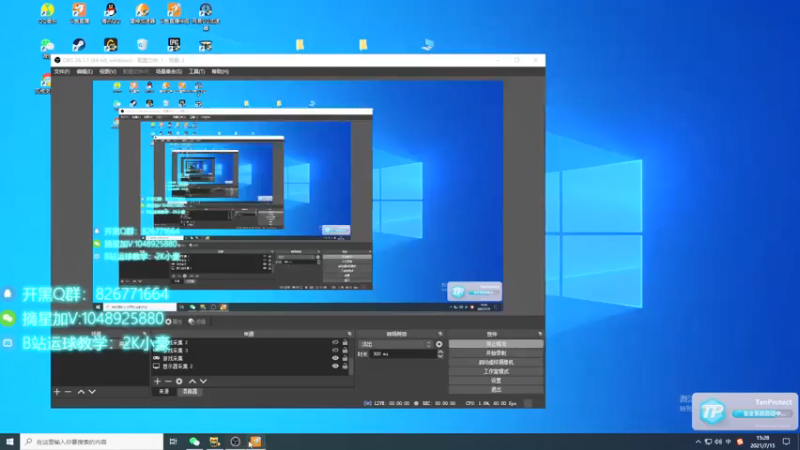Undock the sources panel via header icon
Image resolution: width=800 pixels, height=450 pixels.
[x=349, y=334]
